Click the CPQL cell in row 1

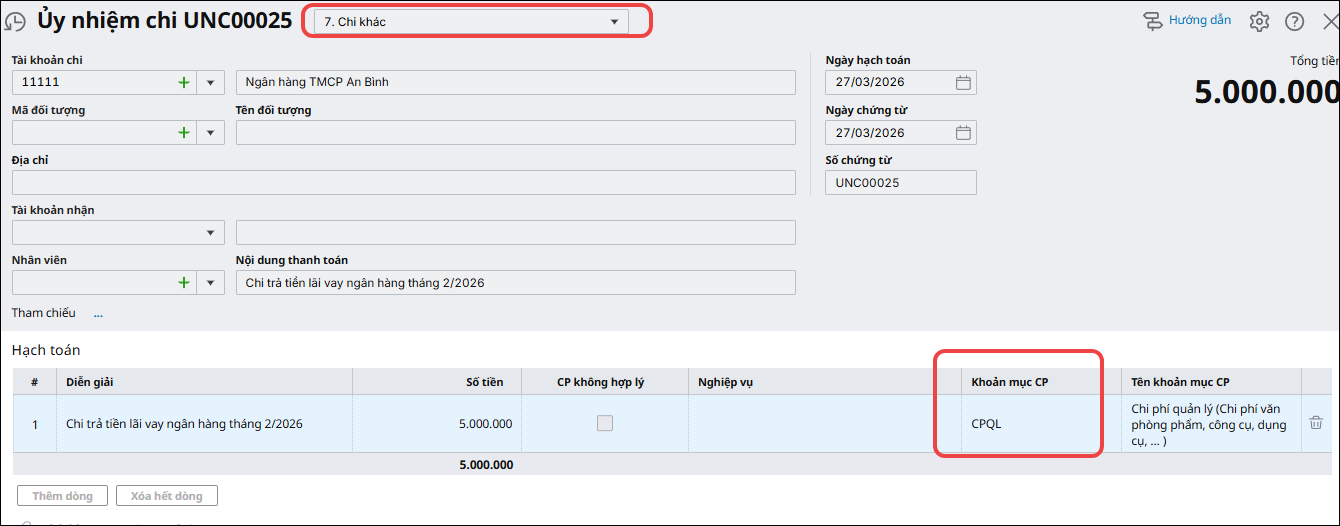coord(1040,424)
